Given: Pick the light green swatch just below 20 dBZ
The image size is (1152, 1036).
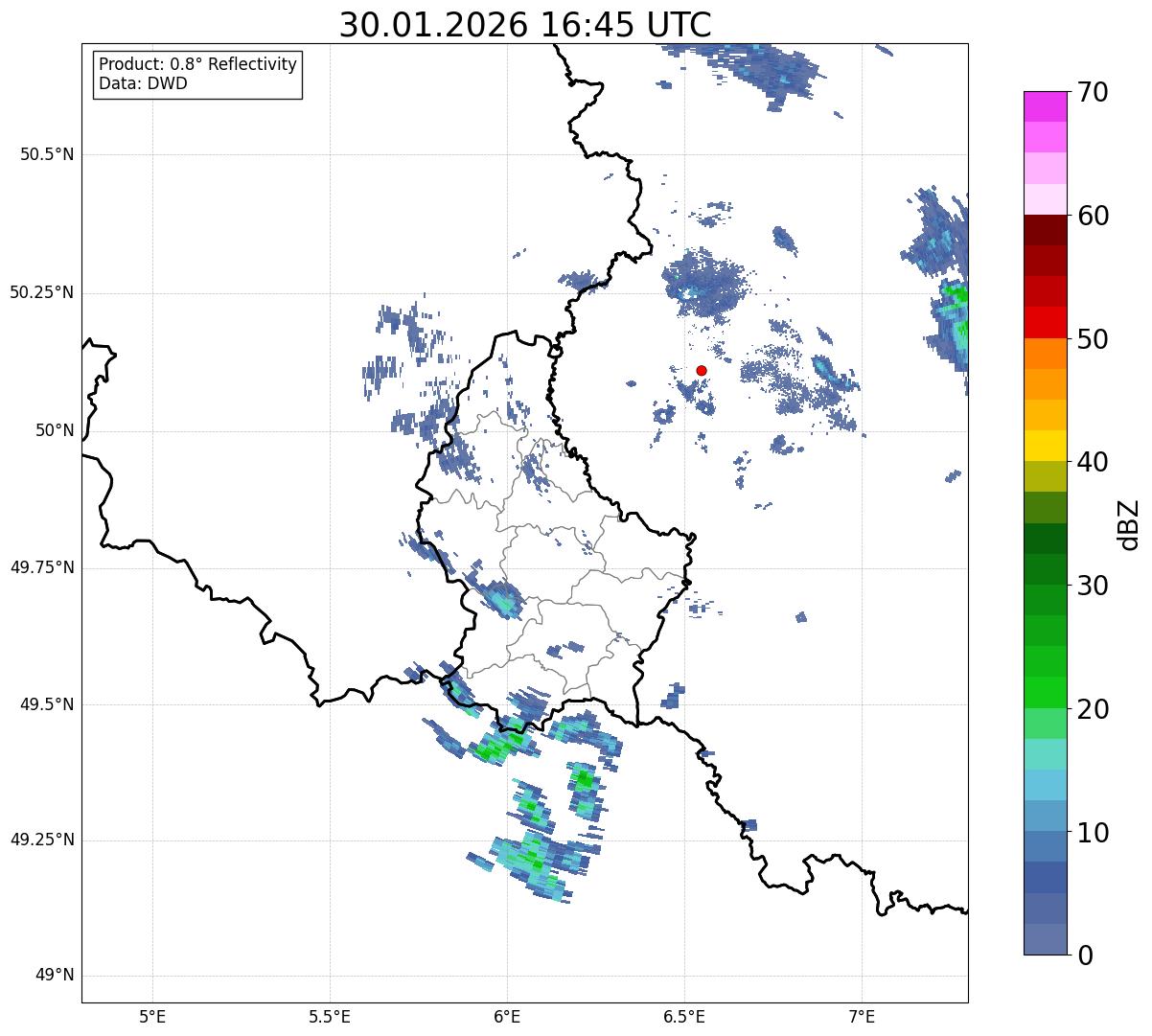Looking at the screenshot, I should click(x=1046, y=724).
